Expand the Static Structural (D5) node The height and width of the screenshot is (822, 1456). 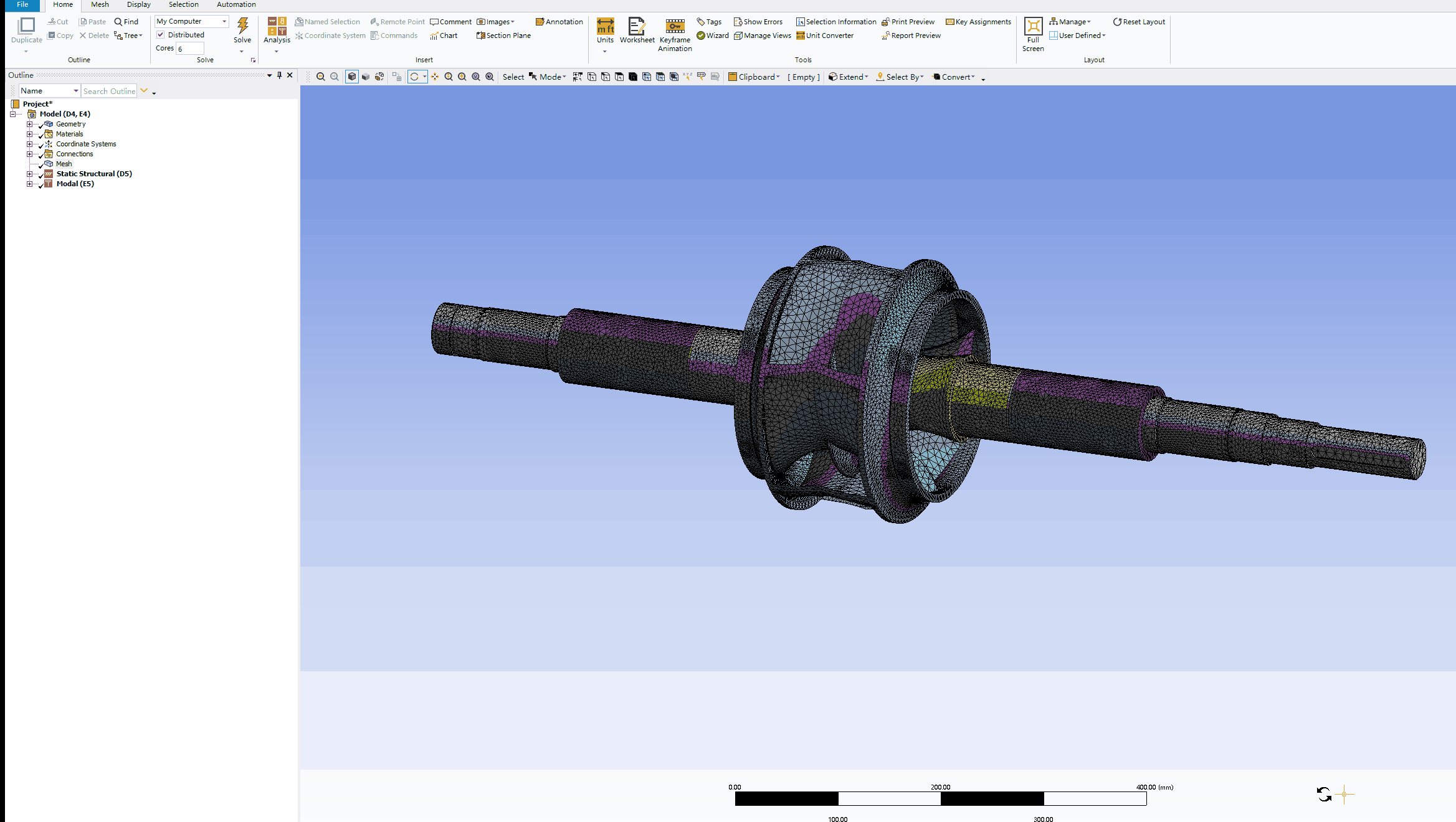(x=29, y=174)
